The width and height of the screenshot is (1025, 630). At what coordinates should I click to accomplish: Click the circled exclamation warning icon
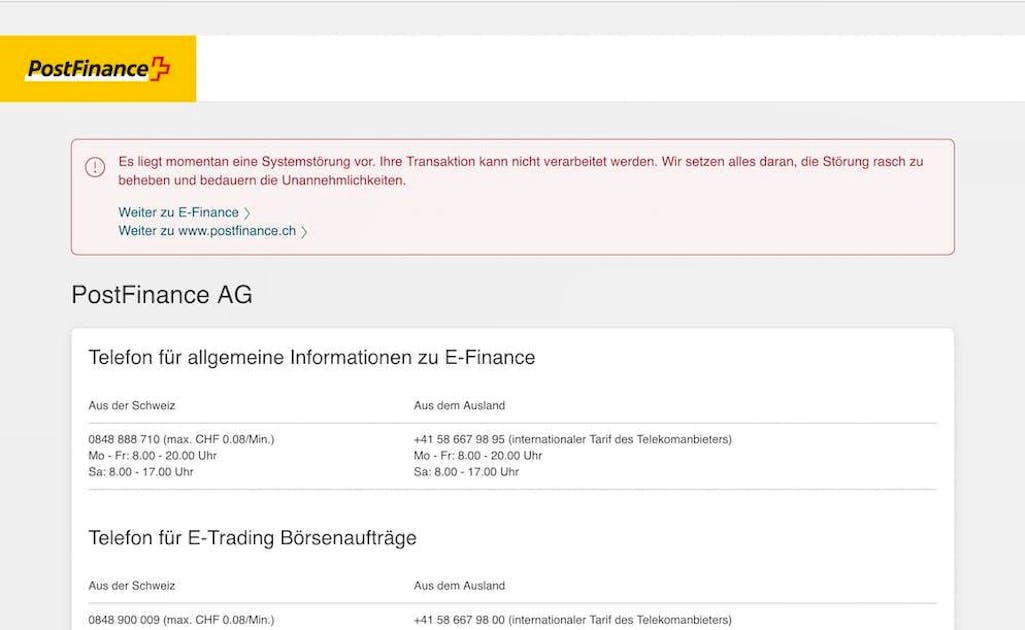[x=95, y=167]
